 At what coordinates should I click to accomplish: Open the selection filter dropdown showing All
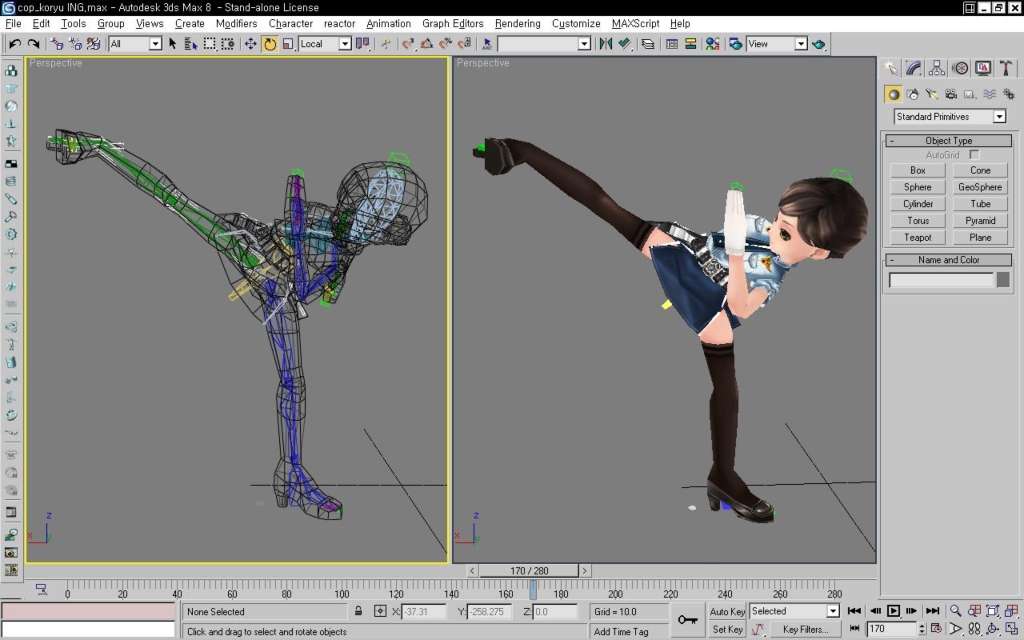tap(135, 44)
